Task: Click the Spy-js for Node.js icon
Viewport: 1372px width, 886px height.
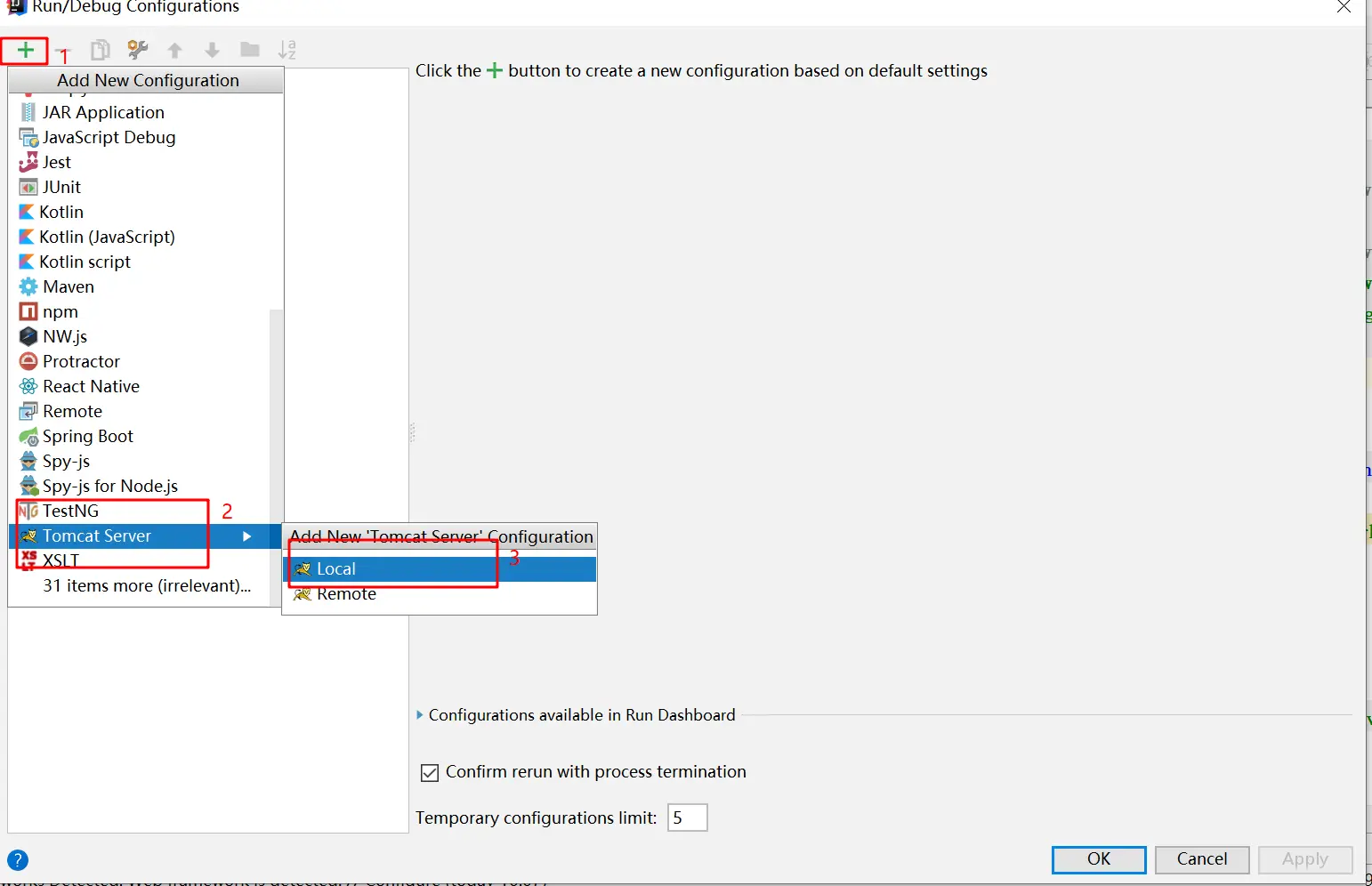Action: pyautogui.click(x=28, y=486)
